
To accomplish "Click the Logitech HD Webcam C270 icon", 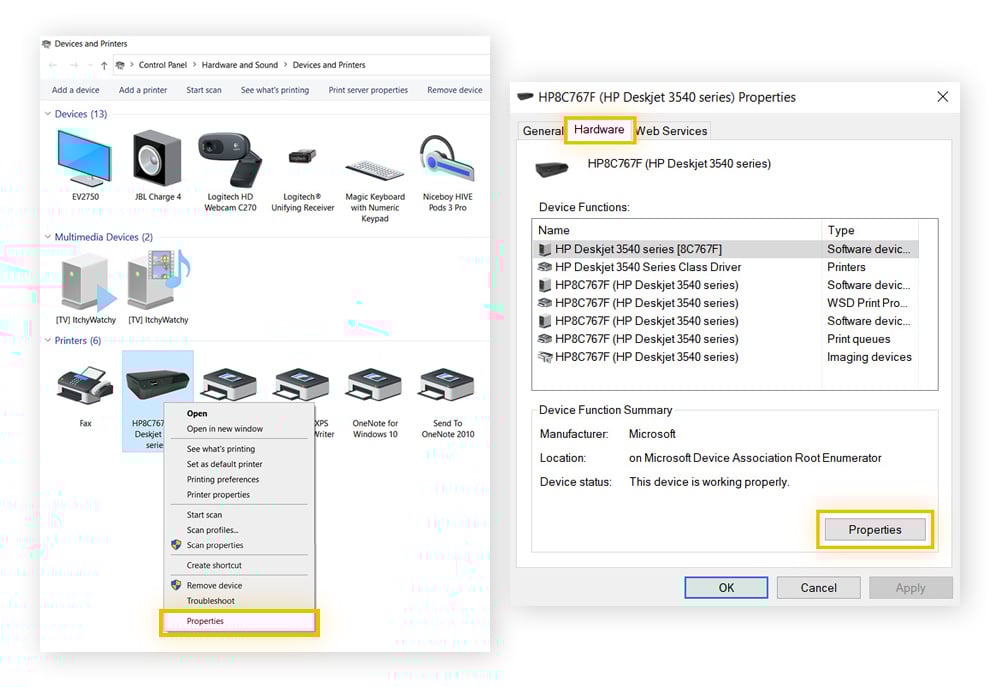I will [230, 160].
